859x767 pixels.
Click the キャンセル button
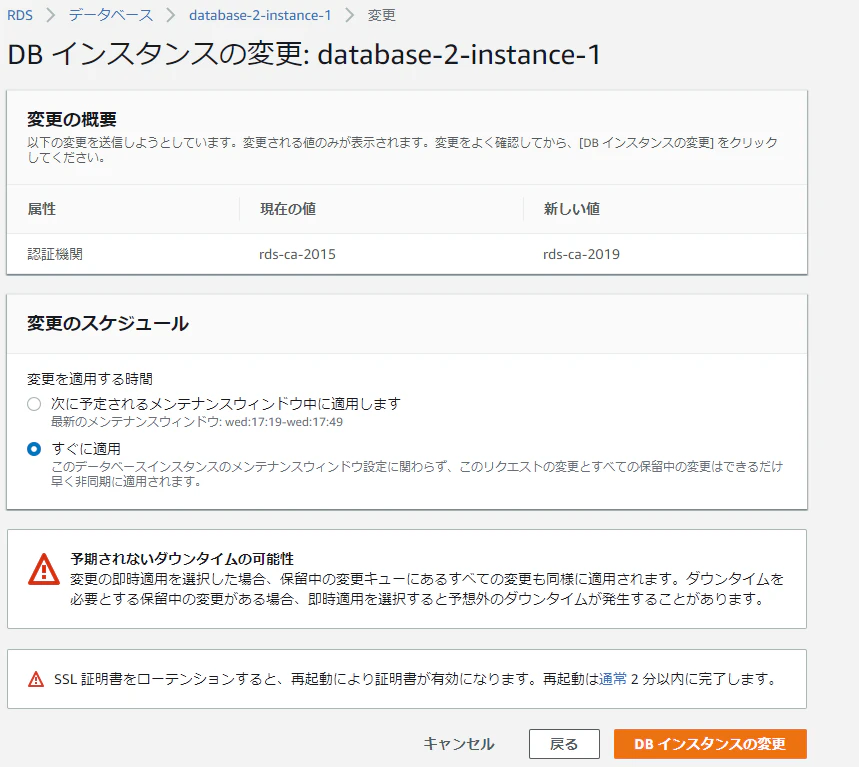click(459, 744)
